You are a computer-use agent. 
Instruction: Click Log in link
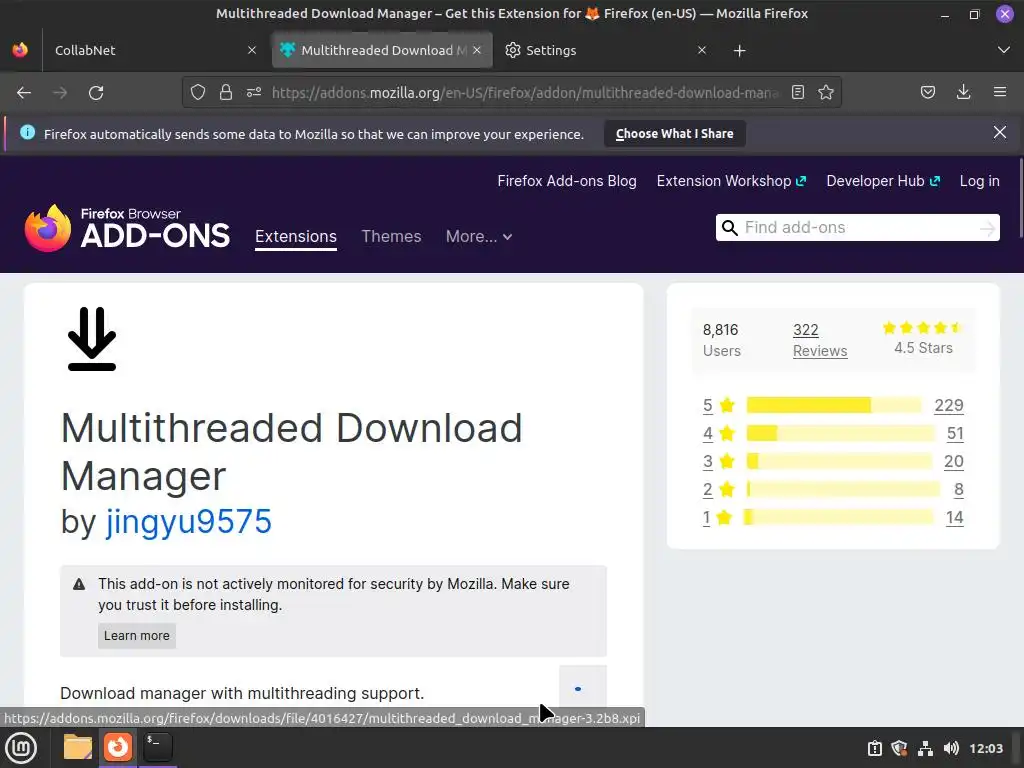tap(980, 181)
